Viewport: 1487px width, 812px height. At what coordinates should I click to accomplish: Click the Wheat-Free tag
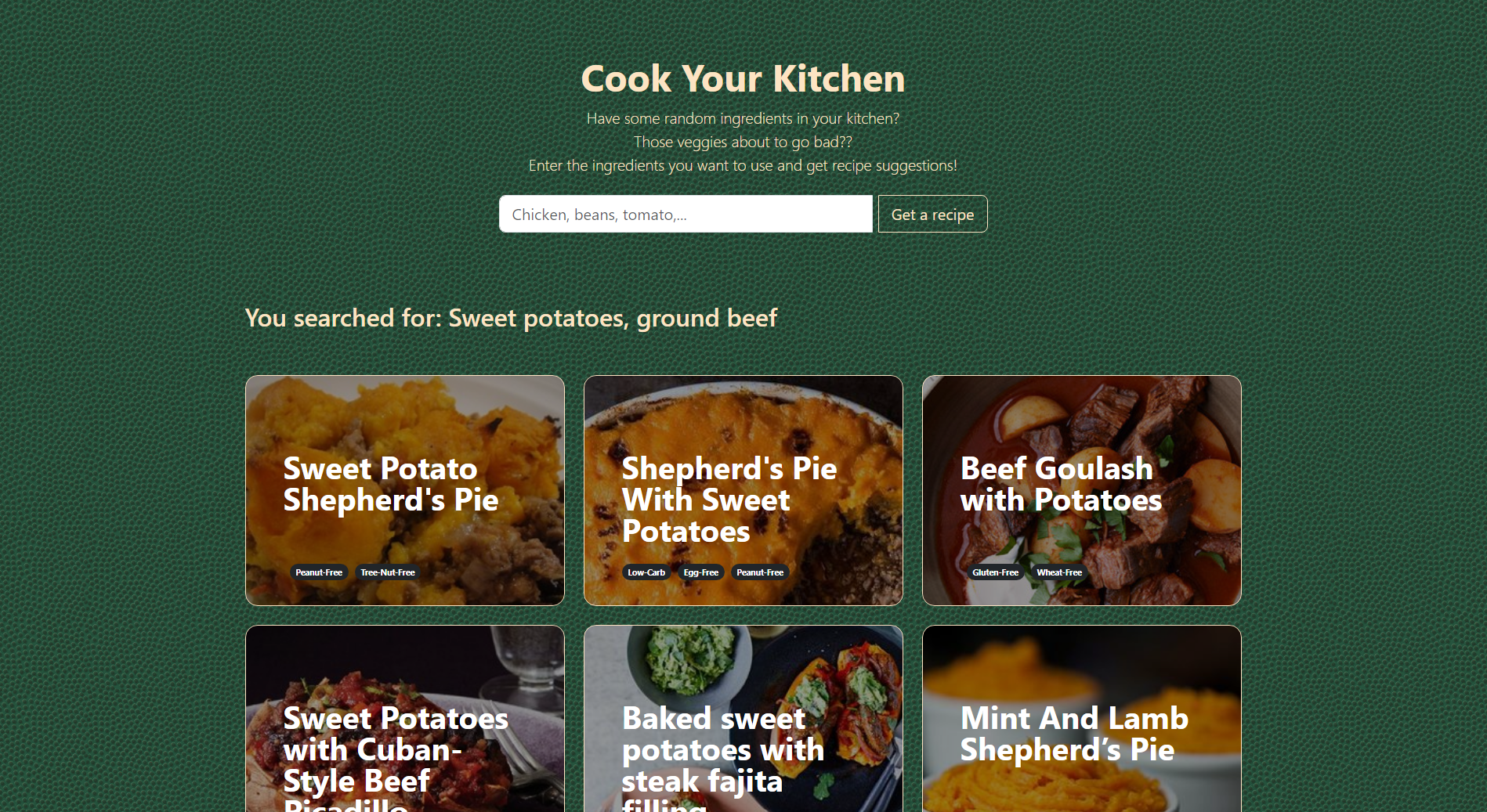1059,572
